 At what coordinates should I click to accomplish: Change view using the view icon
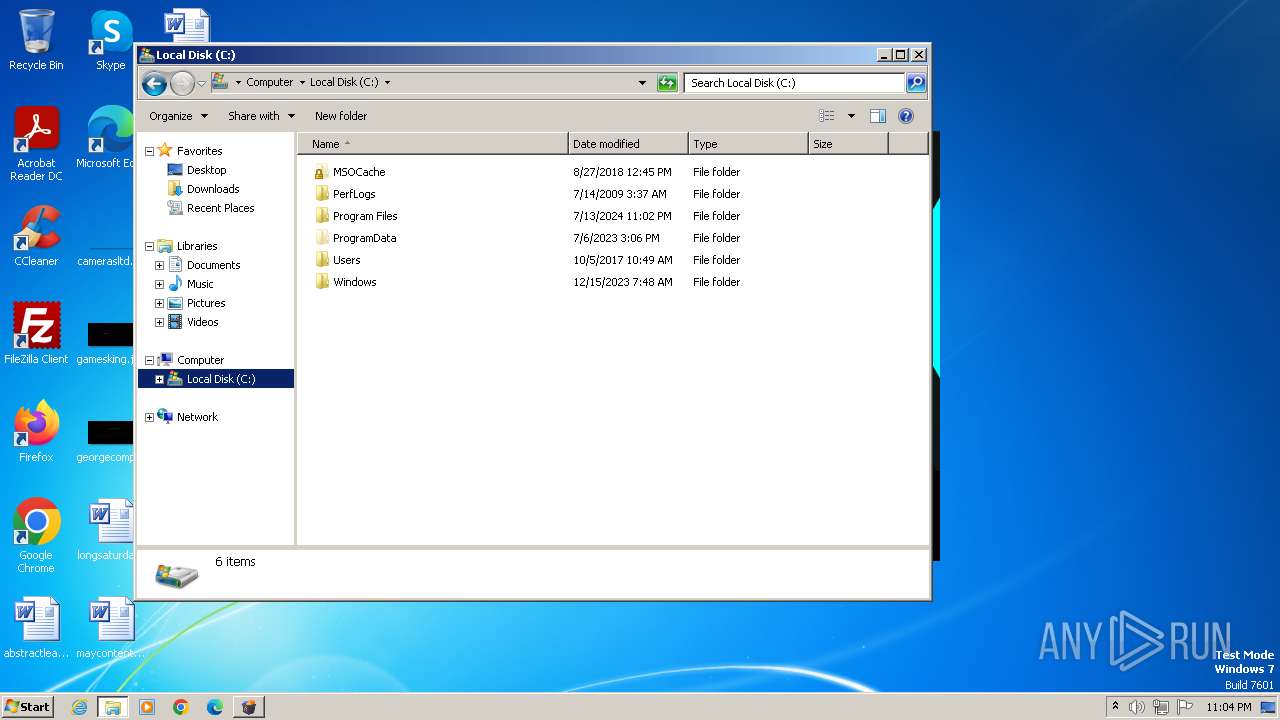tap(826, 116)
